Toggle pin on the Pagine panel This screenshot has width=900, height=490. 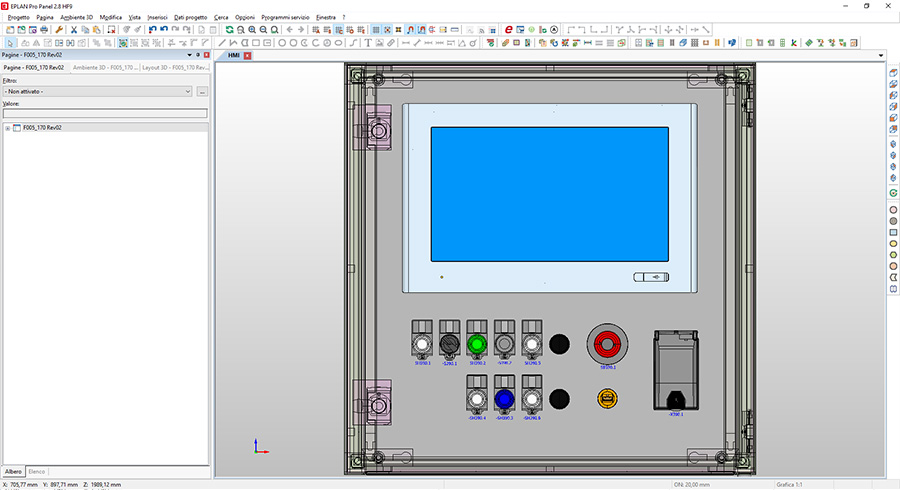(199, 55)
